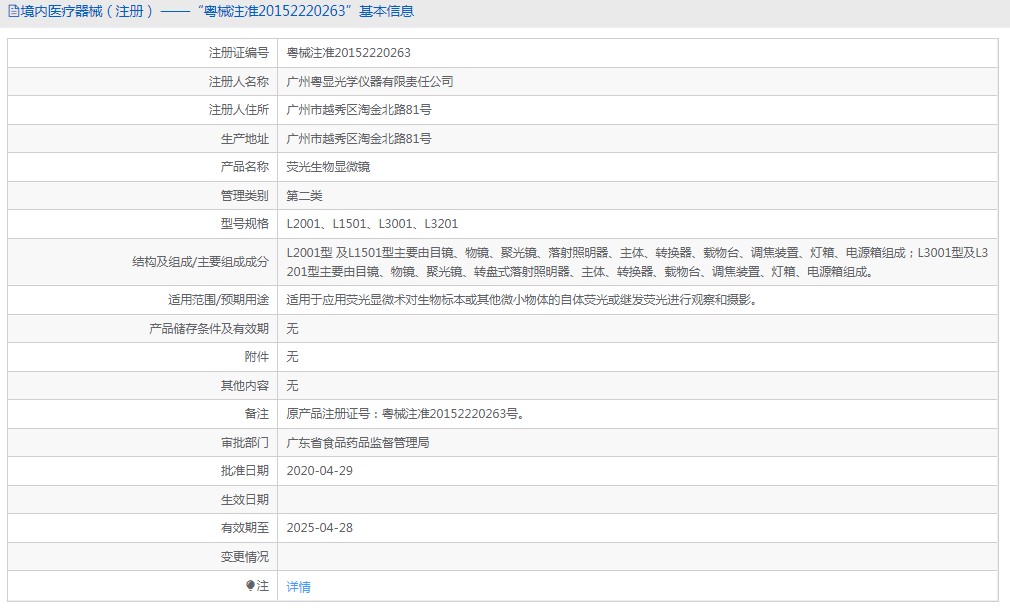The height and width of the screenshot is (609, 1010).
Task: Select 无 in the 产品储存条件及有效期 row
Action: (x=292, y=329)
